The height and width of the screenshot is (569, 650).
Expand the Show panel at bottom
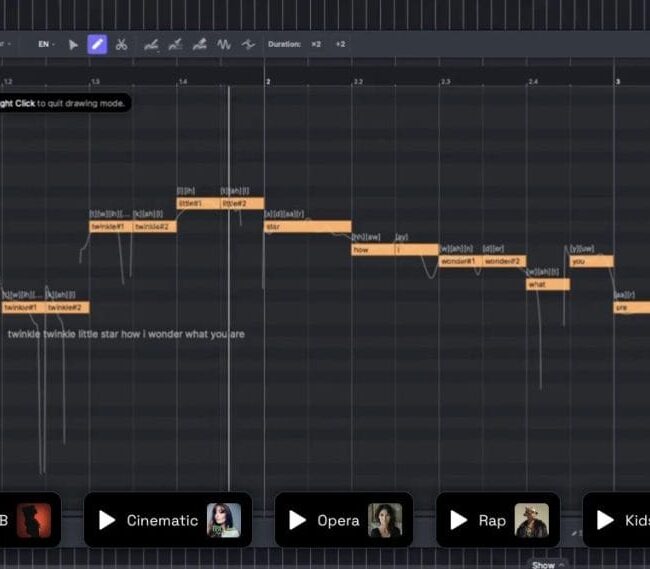[547, 564]
